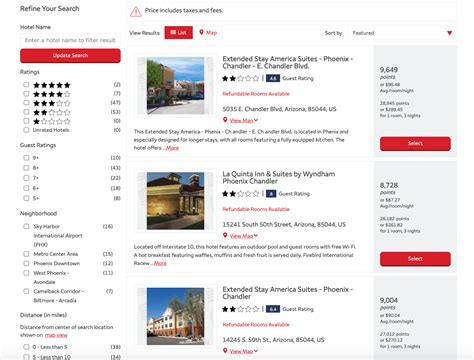Select the 8,728 points La Quinta hotel
The width and height of the screenshot is (474, 360).
(x=415, y=259)
